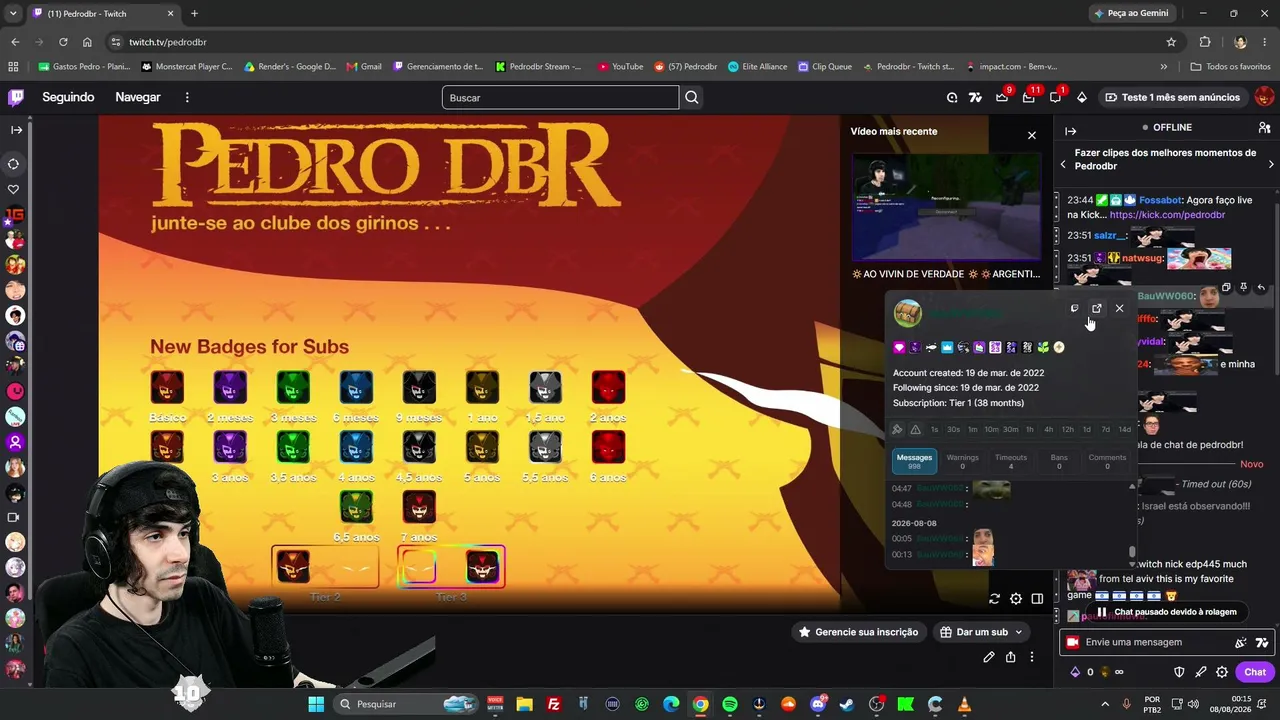Open the Windows Start button
This screenshot has width=1280, height=720.
(x=316, y=704)
